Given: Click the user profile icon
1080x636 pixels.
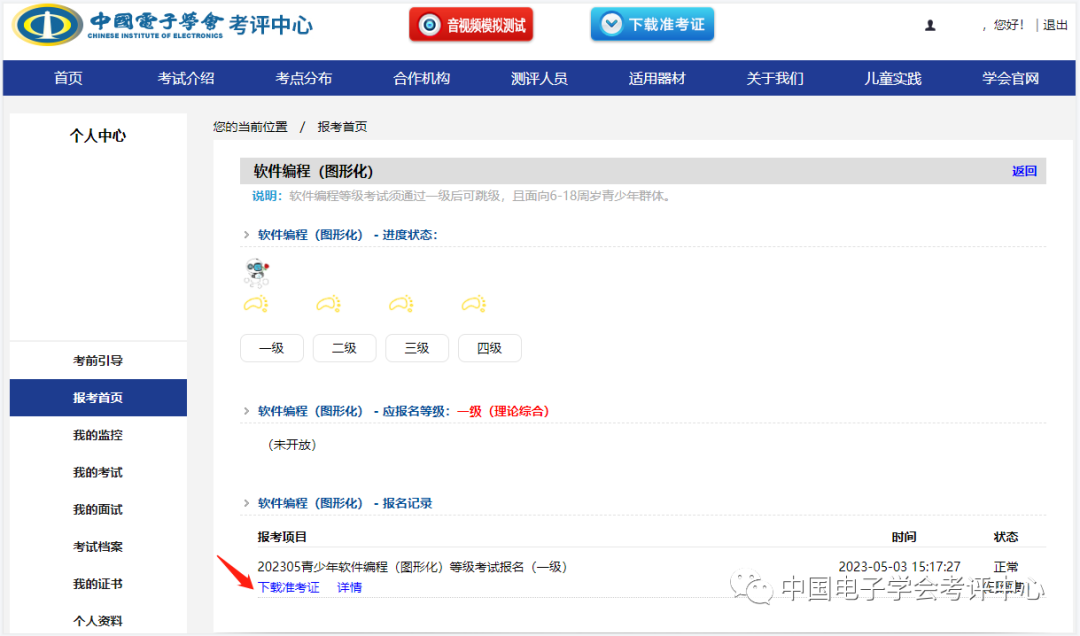Looking at the screenshot, I should 930,25.
